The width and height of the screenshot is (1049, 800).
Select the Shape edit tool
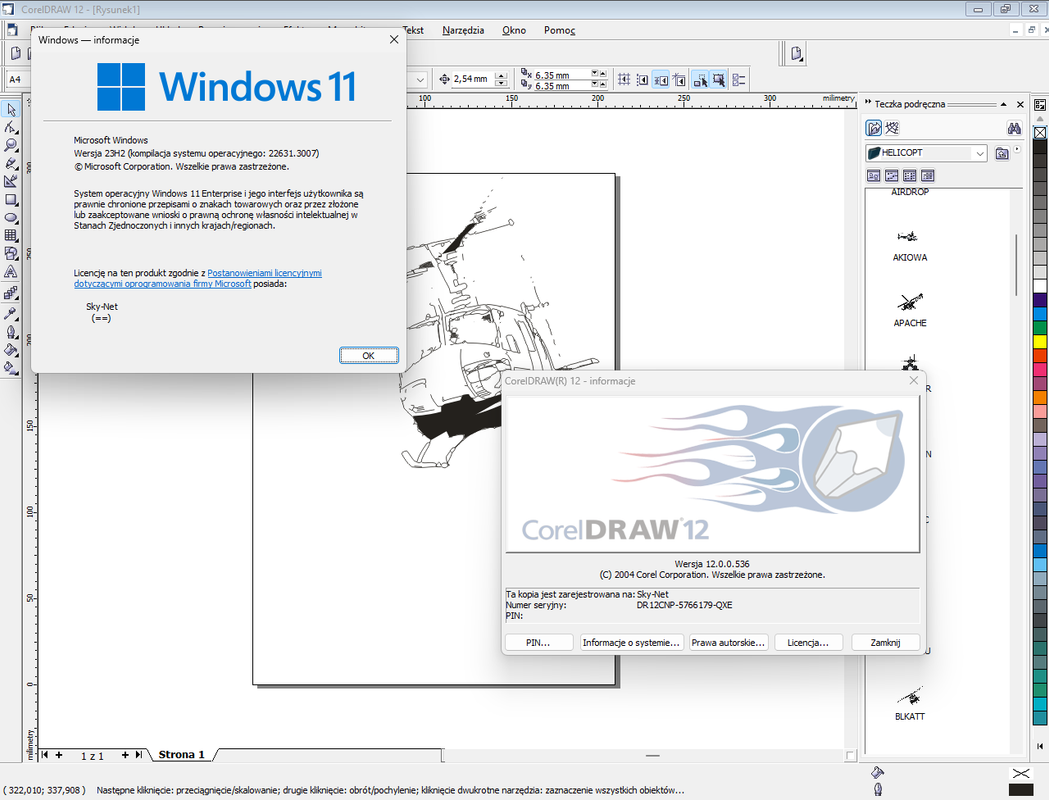tap(11, 128)
